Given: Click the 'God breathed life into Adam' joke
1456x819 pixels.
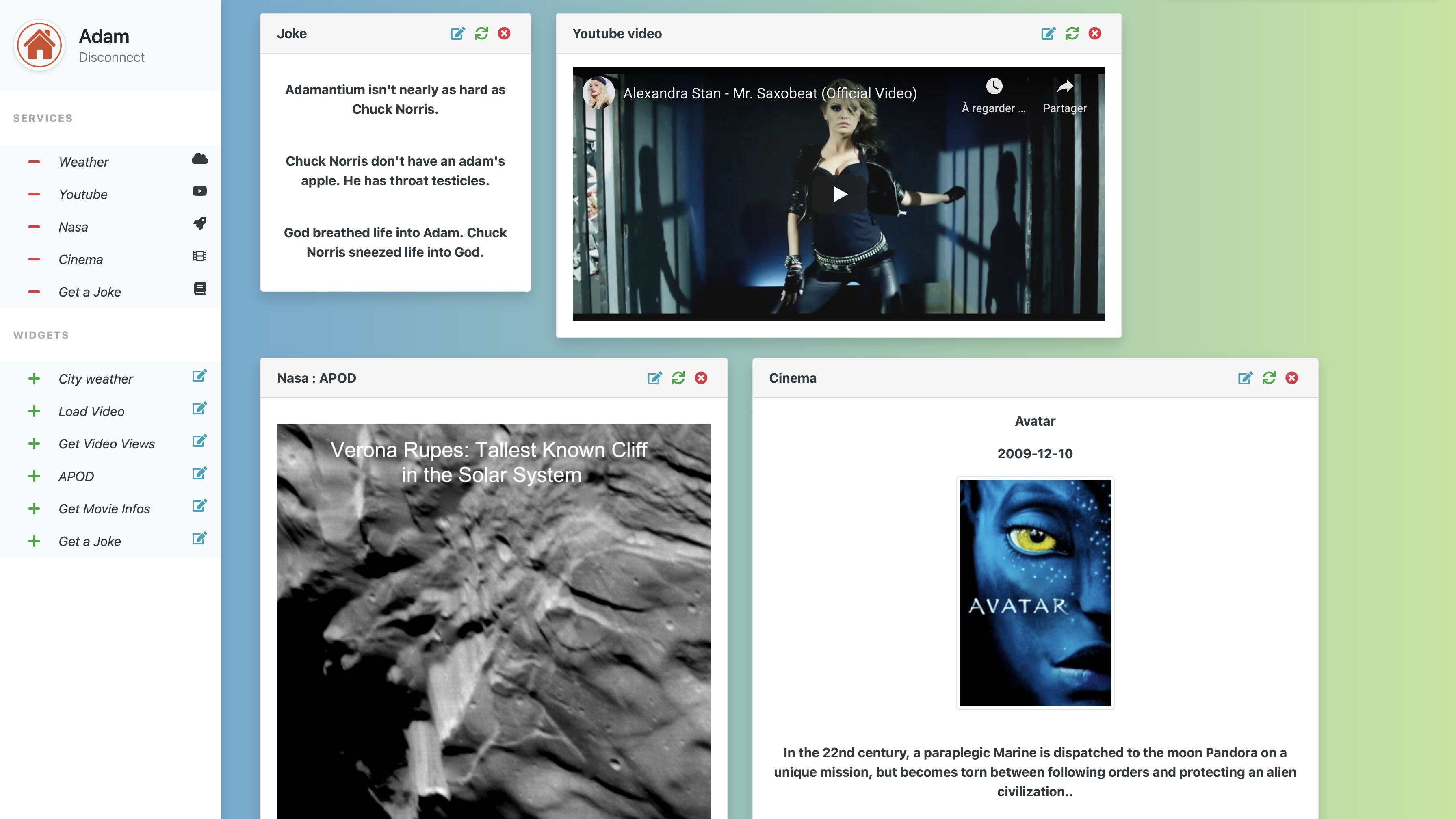Looking at the screenshot, I should [x=395, y=243].
